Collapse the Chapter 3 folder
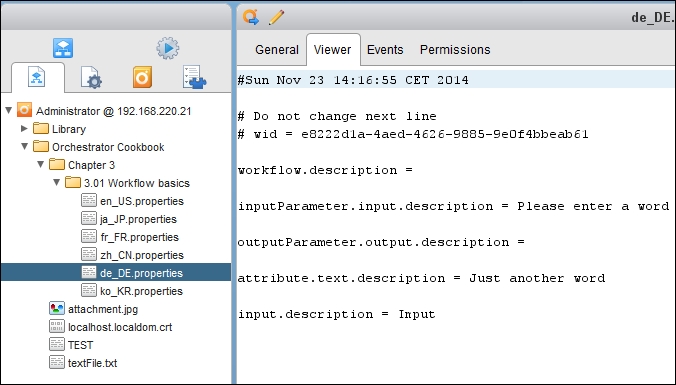Viewport: 676px width, 385px height. [41, 165]
